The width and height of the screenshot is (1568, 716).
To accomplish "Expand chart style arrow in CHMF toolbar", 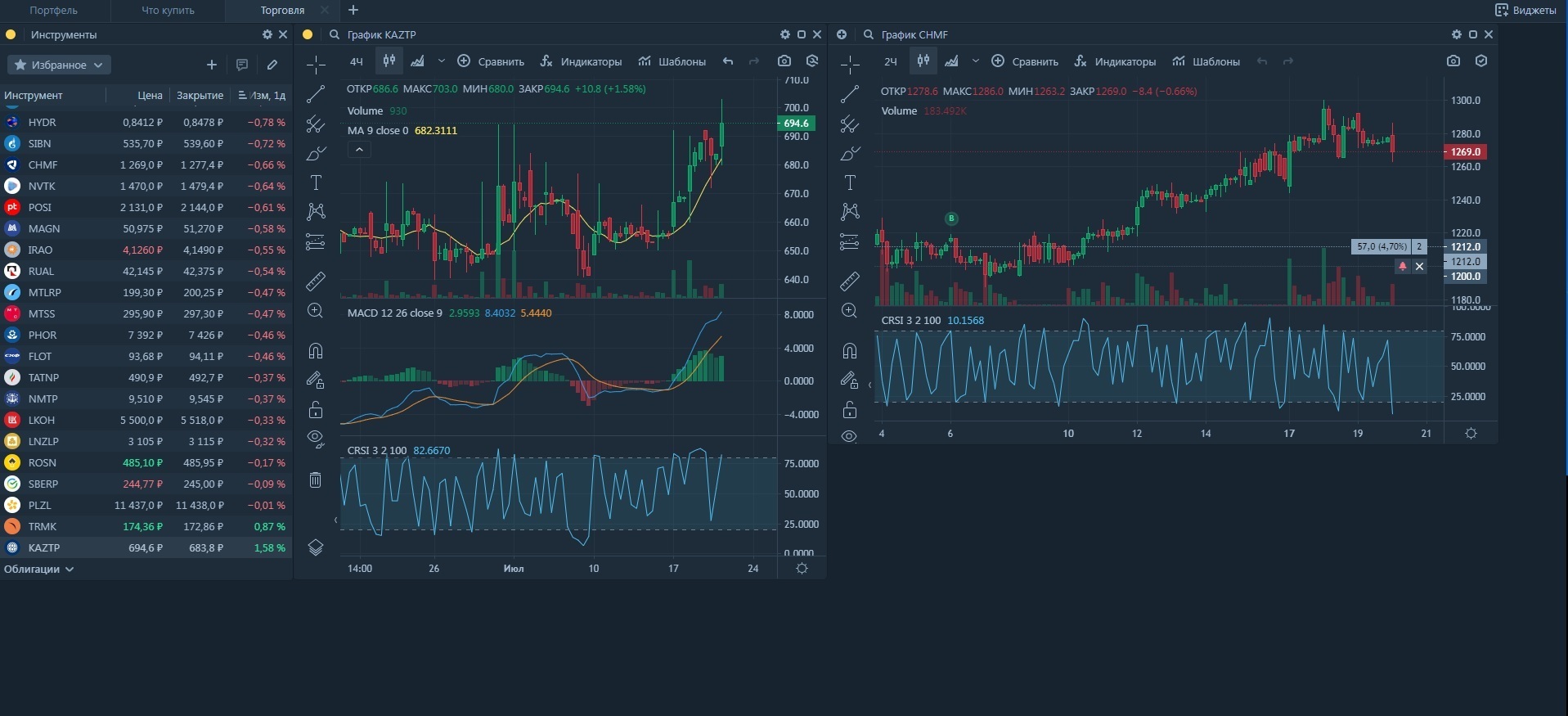I will point(976,61).
